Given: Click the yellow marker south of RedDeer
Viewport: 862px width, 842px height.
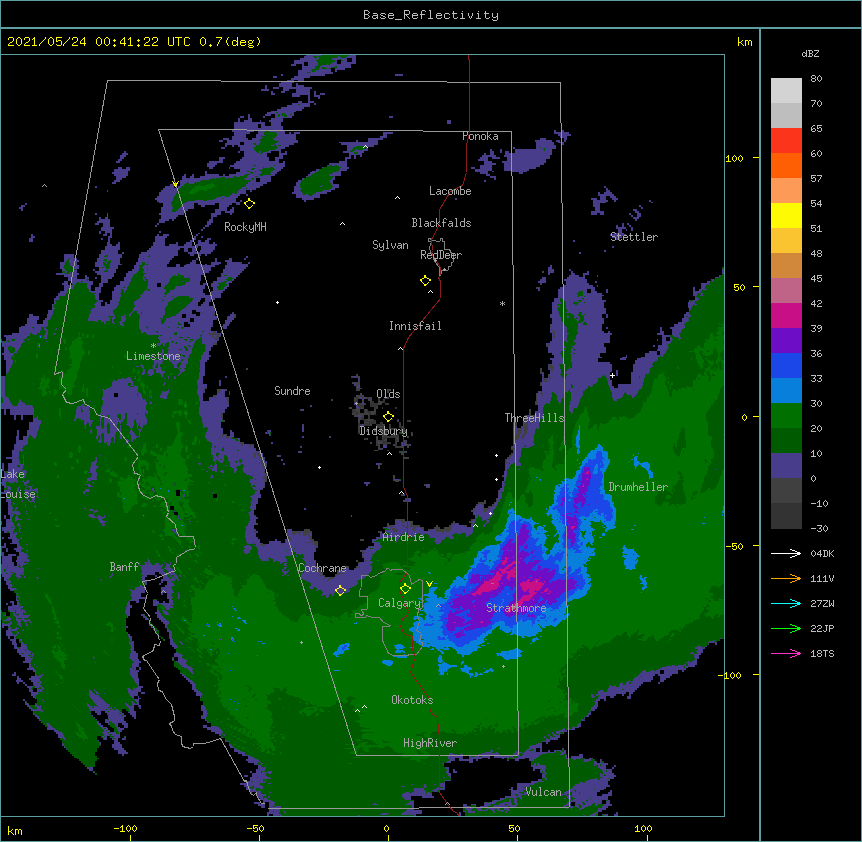Looking at the screenshot, I should point(425,281).
